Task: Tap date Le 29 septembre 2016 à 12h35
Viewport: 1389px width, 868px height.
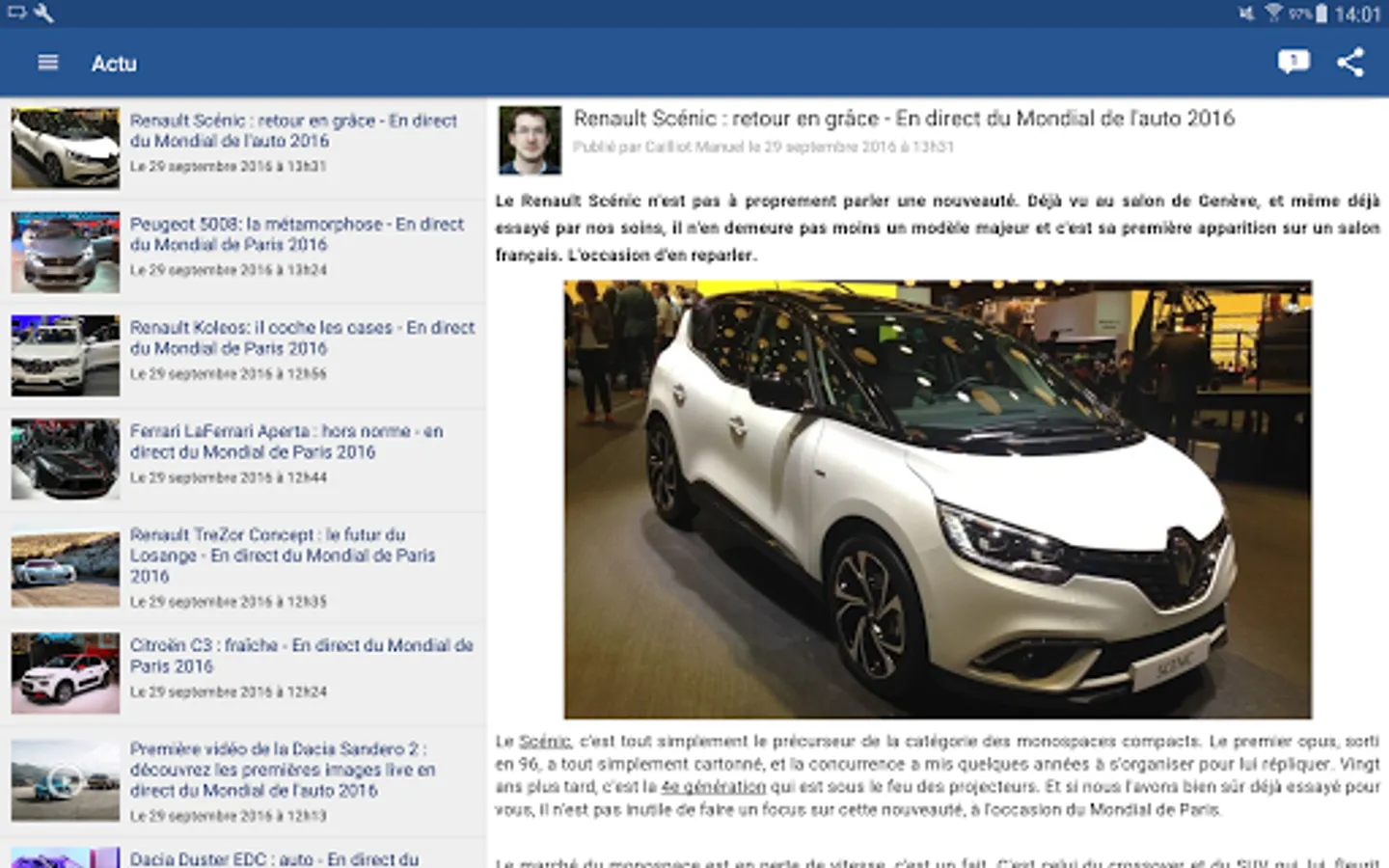Action: (x=229, y=602)
